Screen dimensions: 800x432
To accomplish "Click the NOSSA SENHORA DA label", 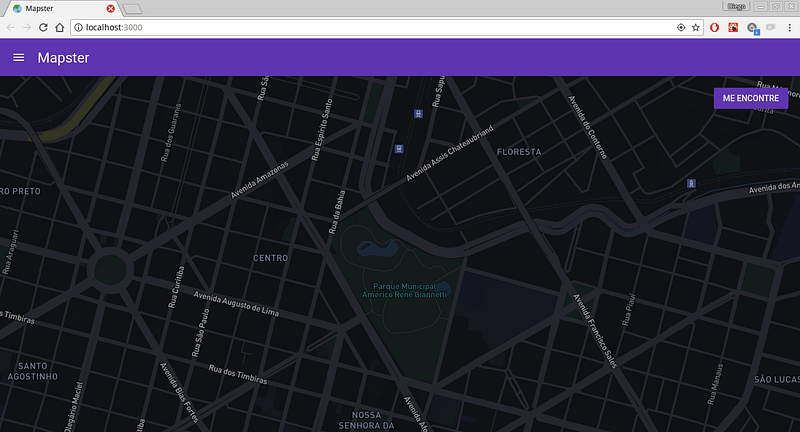I will 366,420.
